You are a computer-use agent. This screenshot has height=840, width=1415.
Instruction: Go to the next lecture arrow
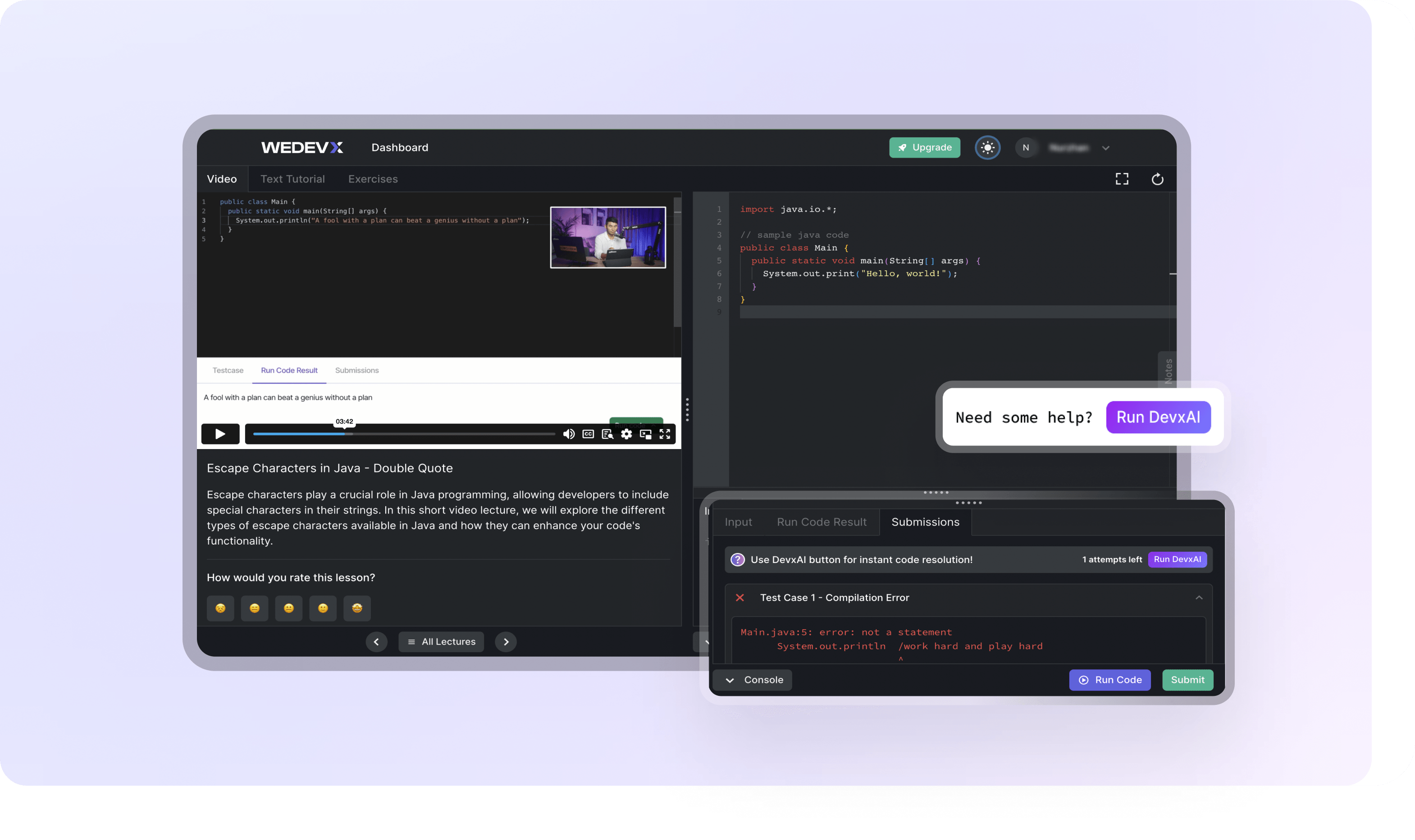[506, 642]
